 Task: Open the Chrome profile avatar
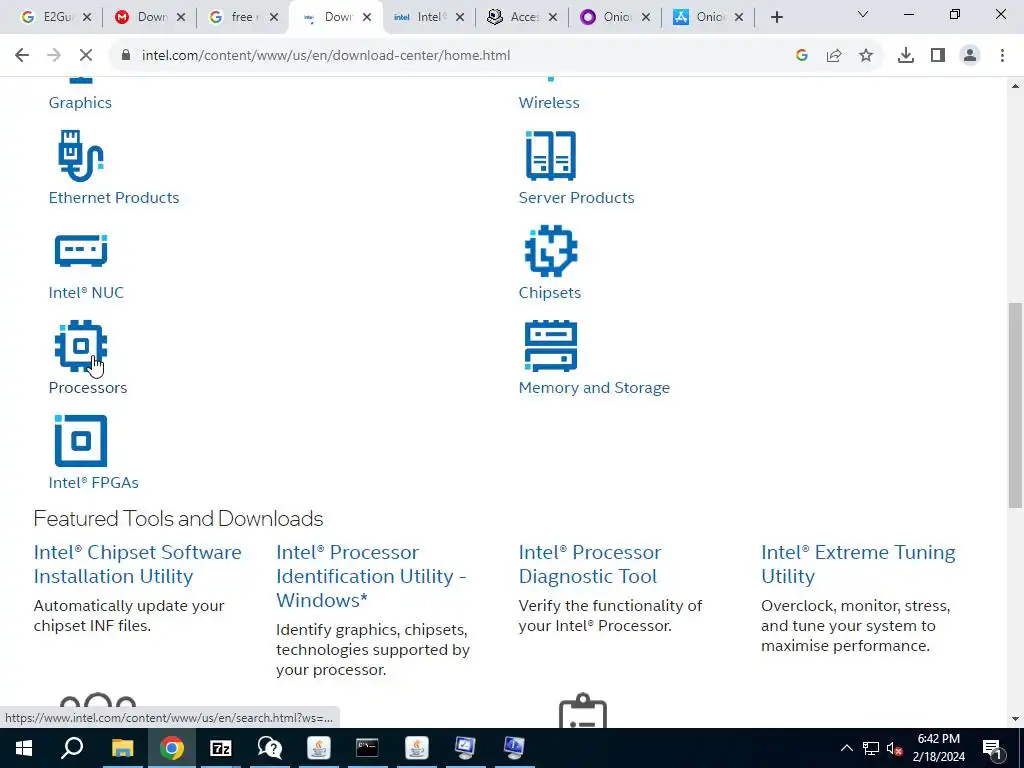coord(970,56)
